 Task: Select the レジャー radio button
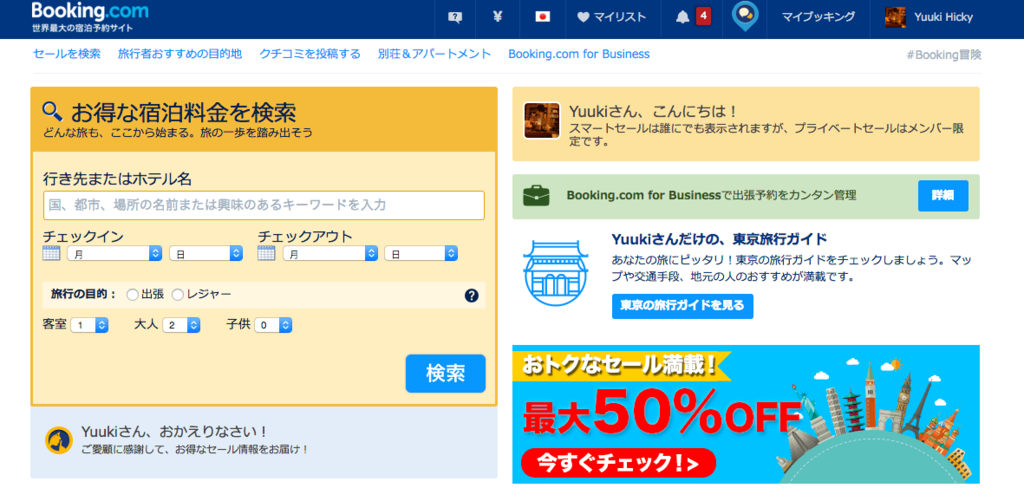point(178,295)
